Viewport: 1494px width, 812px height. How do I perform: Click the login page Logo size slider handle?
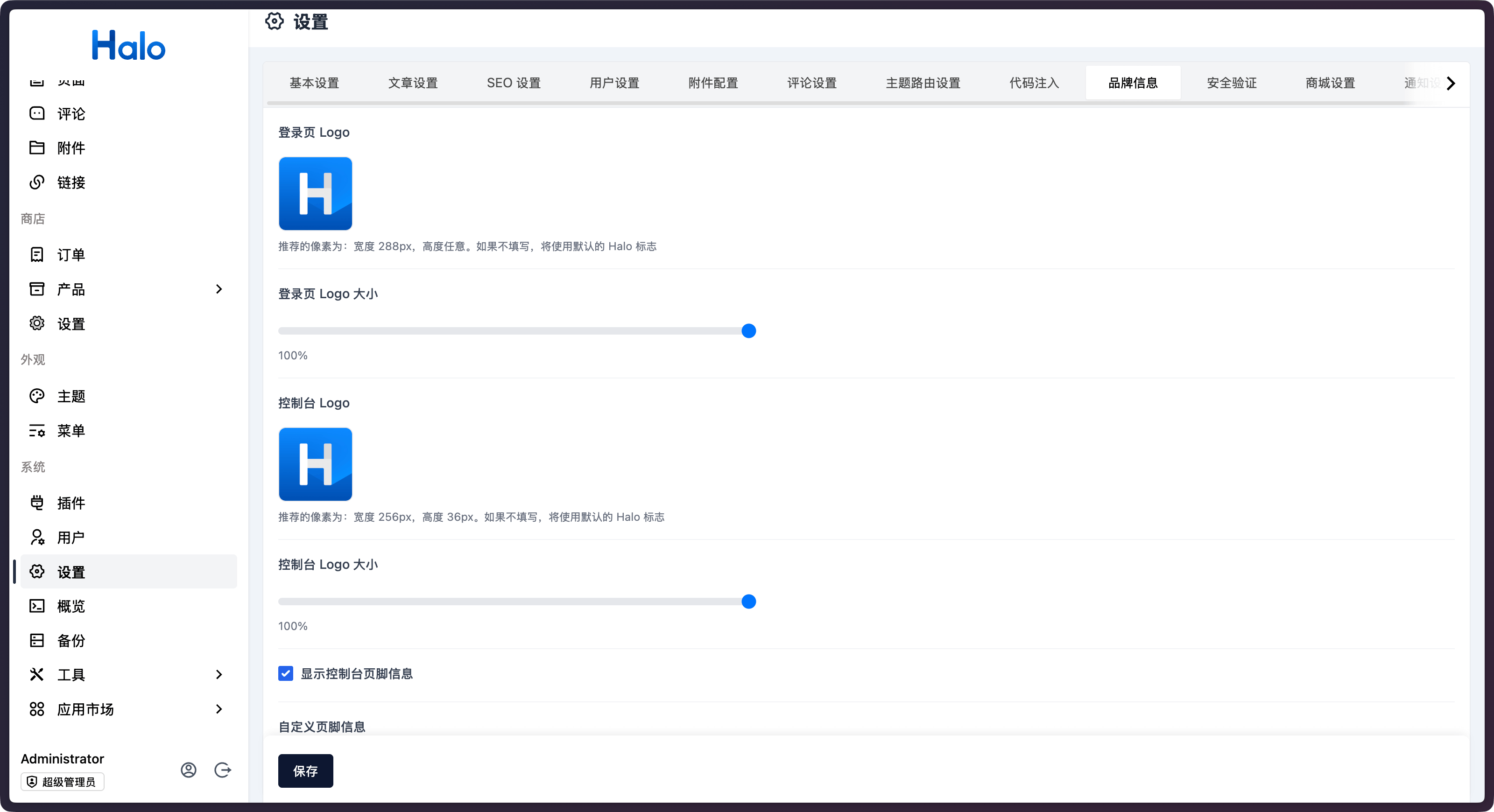749,331
